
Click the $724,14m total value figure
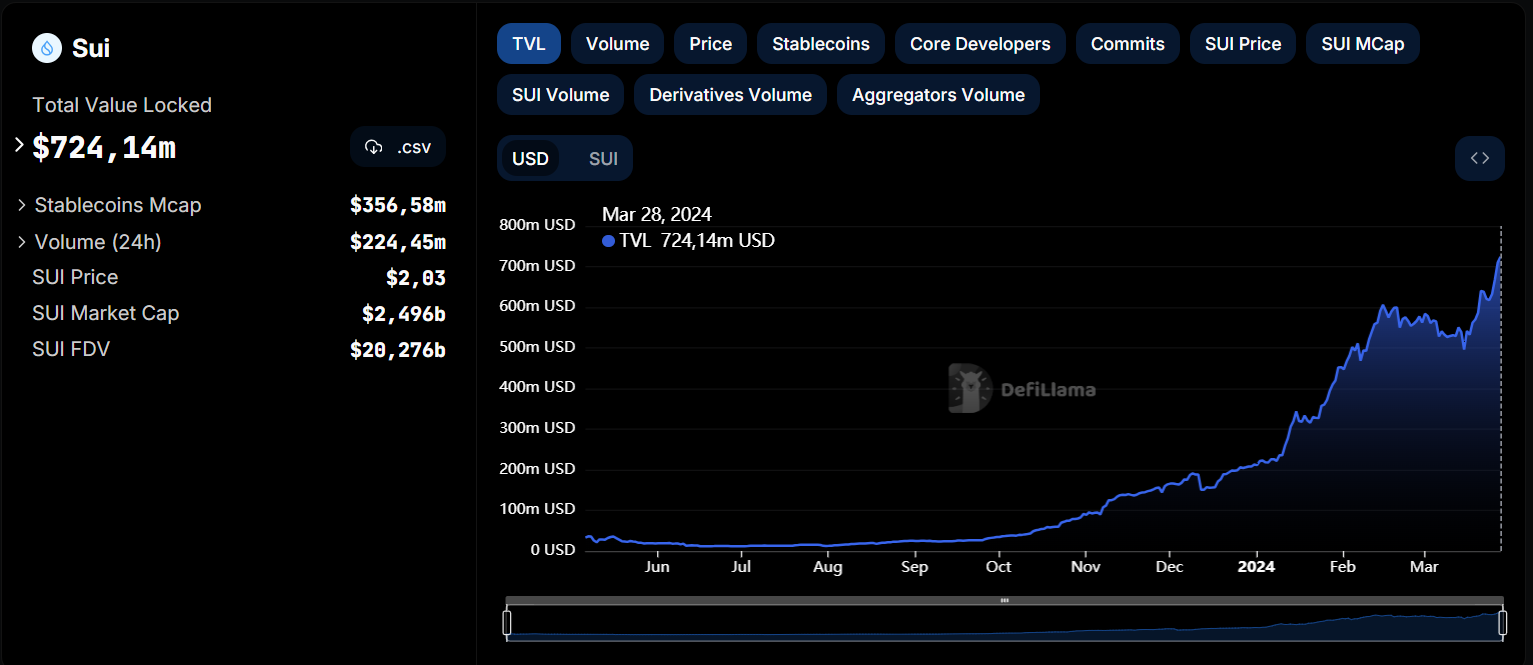pos(104,147)
